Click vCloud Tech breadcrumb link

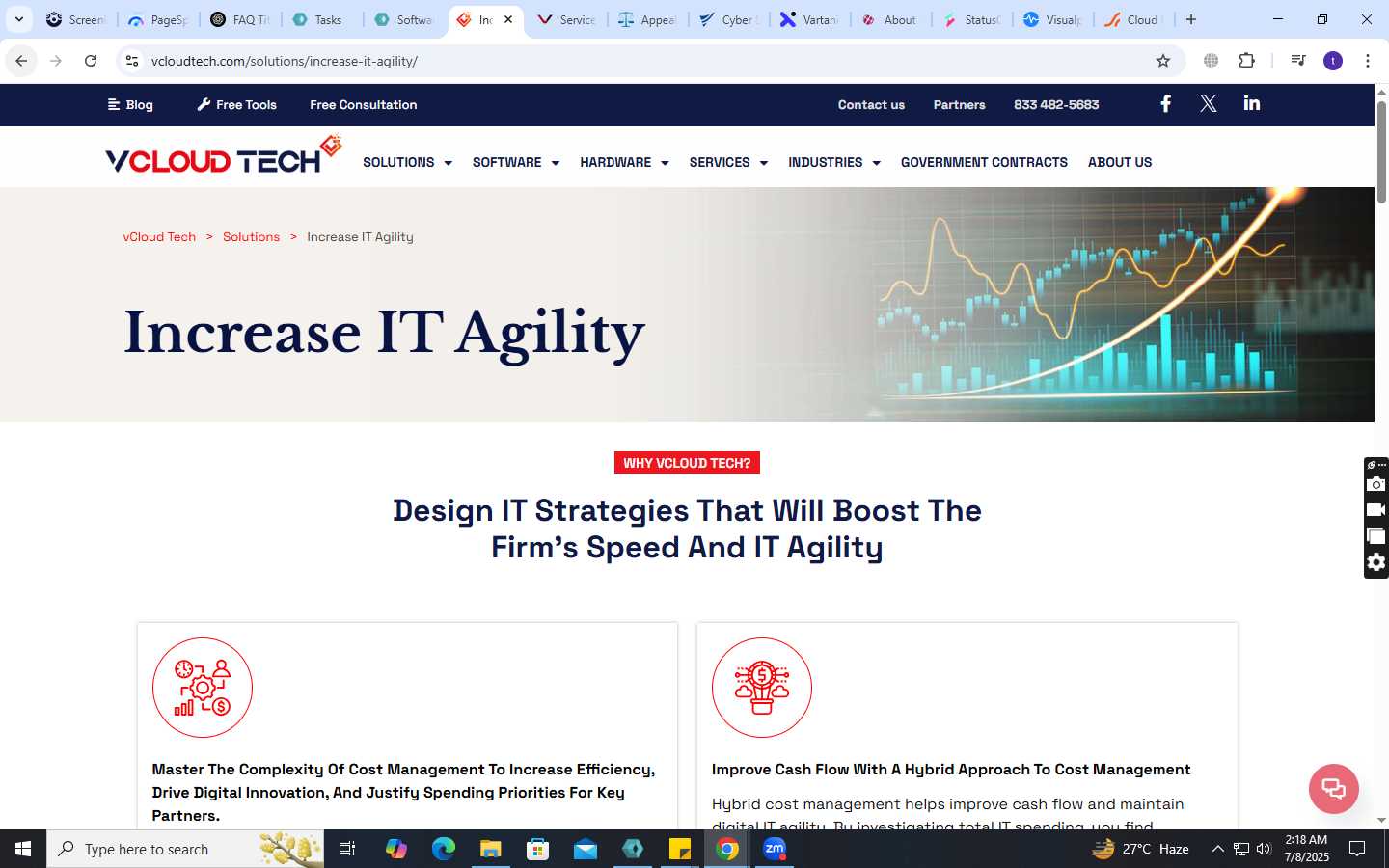click(159, 236)
